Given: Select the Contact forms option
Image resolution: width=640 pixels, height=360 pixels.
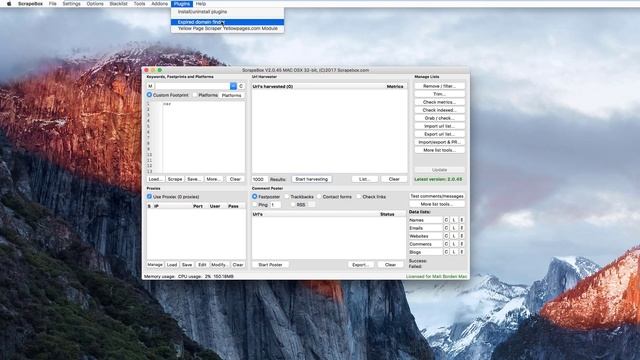Looking at the screenshot, I should tap(319, 196).
